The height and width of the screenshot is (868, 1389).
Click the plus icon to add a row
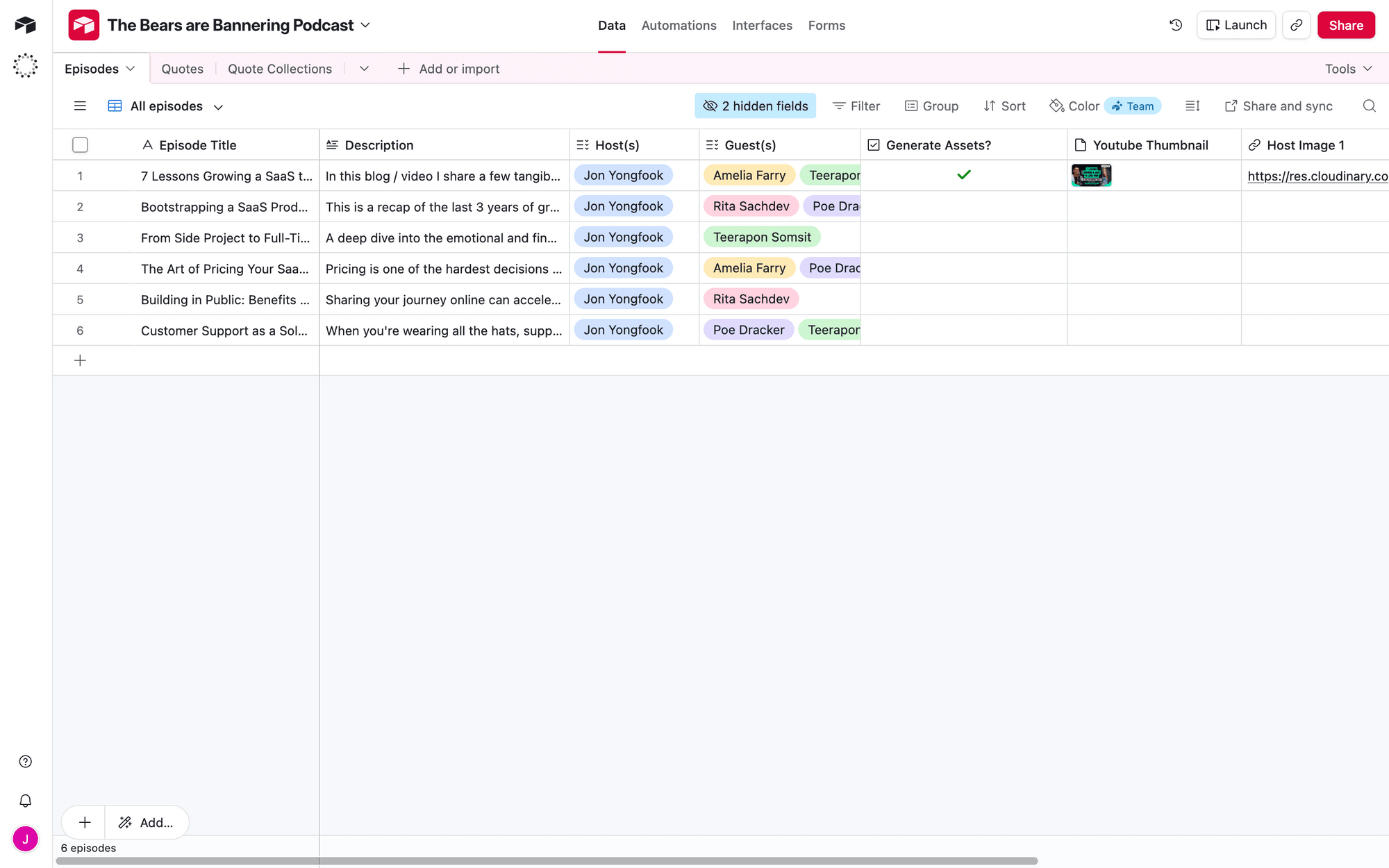tap(80, 360)
